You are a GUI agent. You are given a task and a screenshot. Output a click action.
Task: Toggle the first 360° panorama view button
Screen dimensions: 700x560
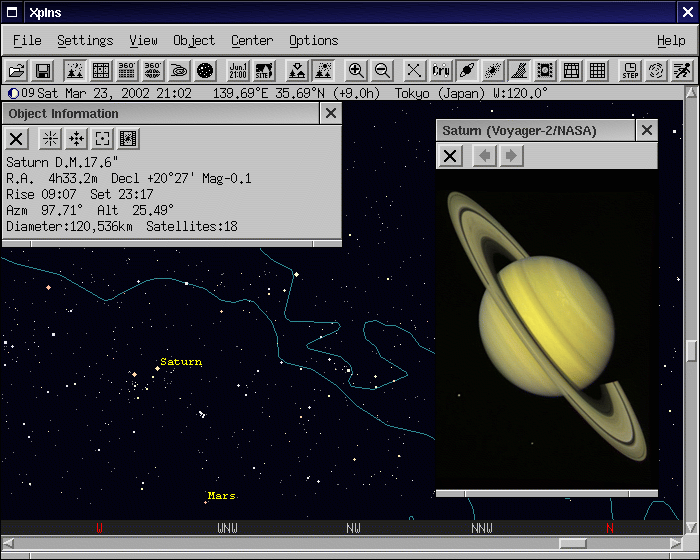point(127,71)
